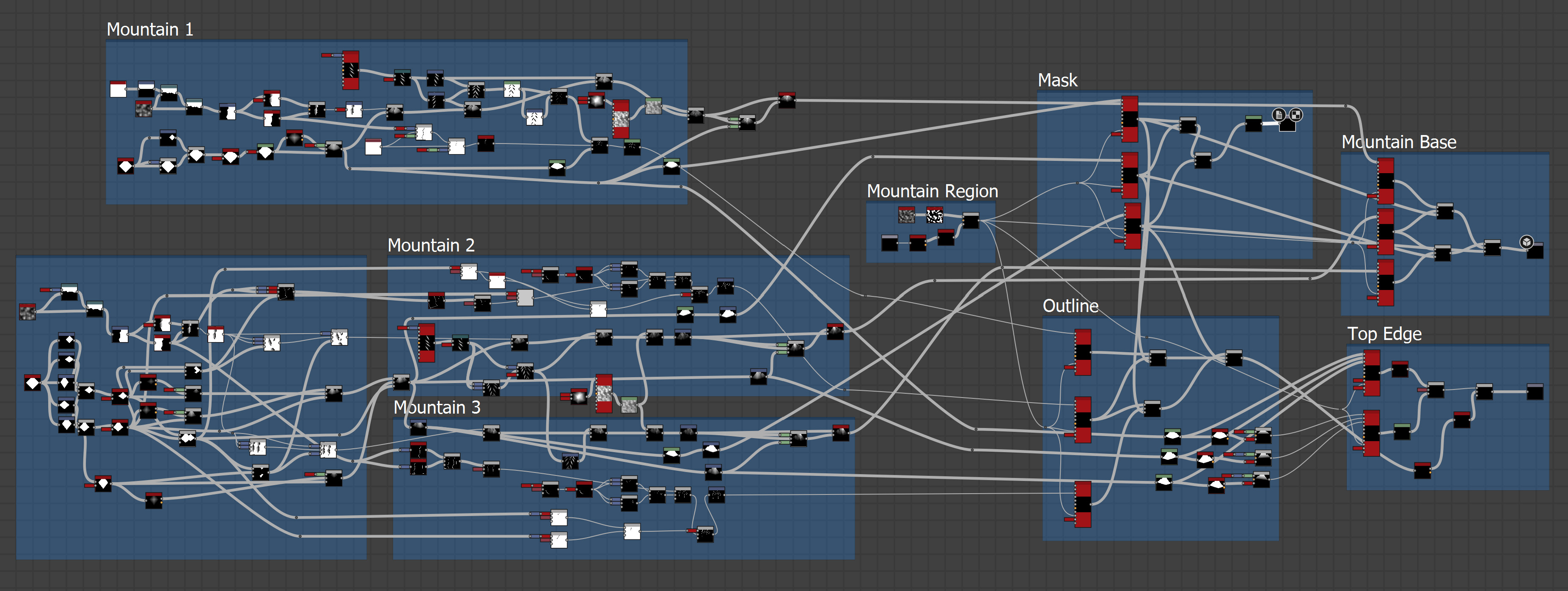Select the tall red streaks node atop Mountain 1
1568x591 pixels.
tap(351, 70)
